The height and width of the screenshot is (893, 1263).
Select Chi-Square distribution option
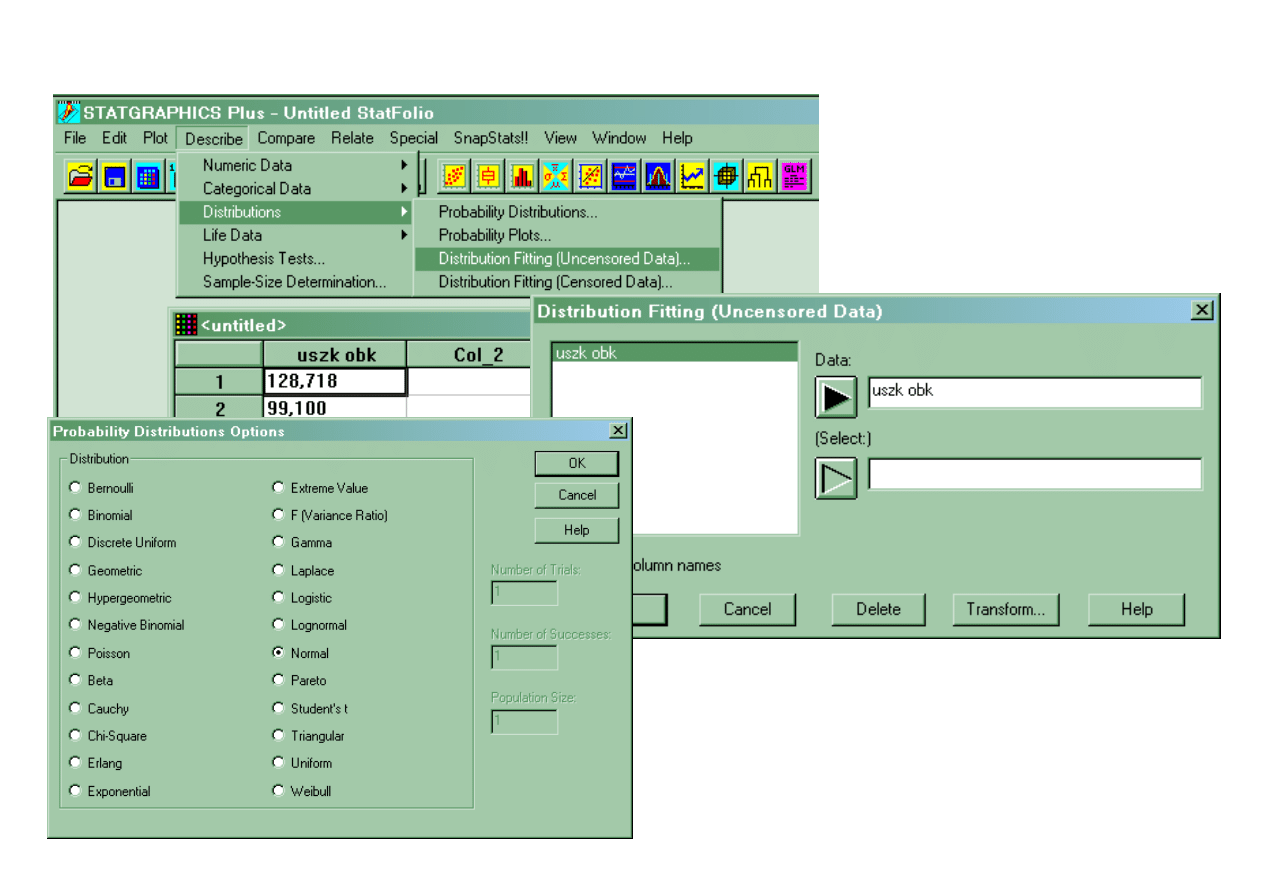coord(75,735)
